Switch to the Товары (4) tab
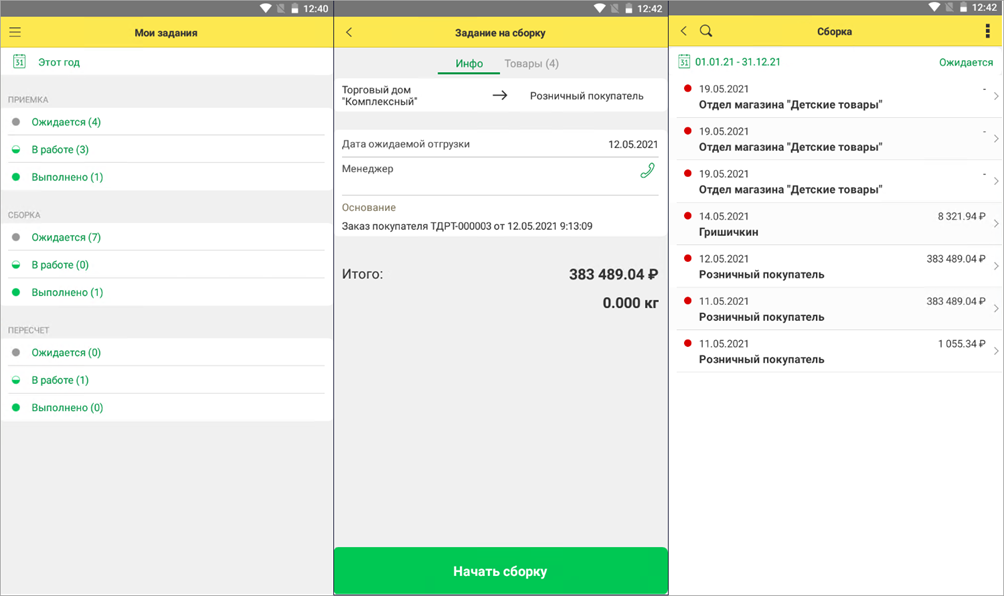The image size is (1004, 596). point(531,64)
